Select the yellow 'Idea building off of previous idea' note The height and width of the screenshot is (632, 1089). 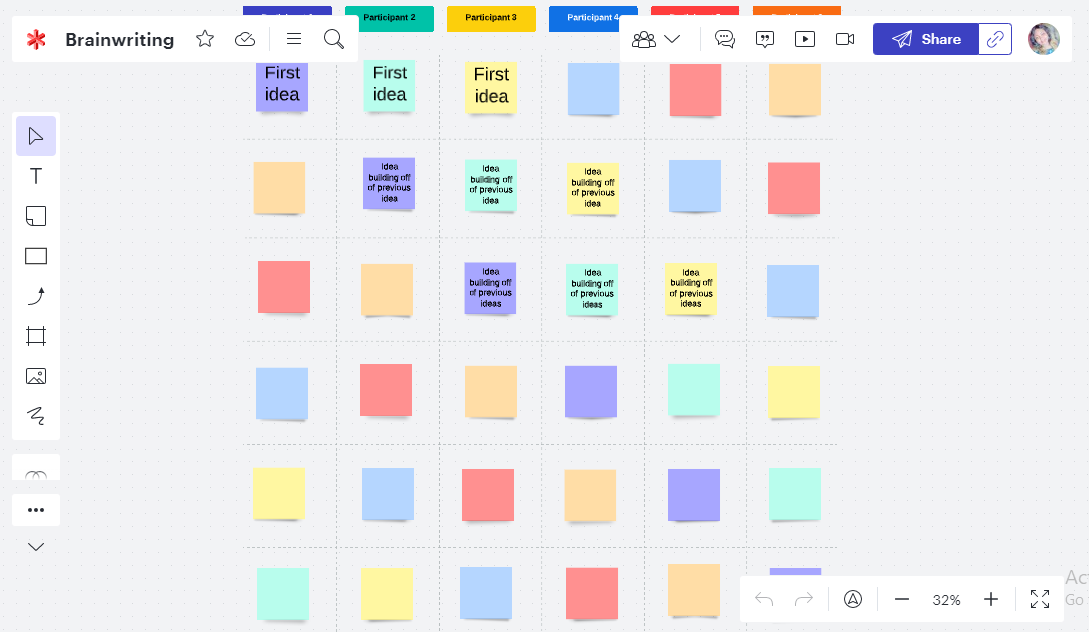pos(592,188)
